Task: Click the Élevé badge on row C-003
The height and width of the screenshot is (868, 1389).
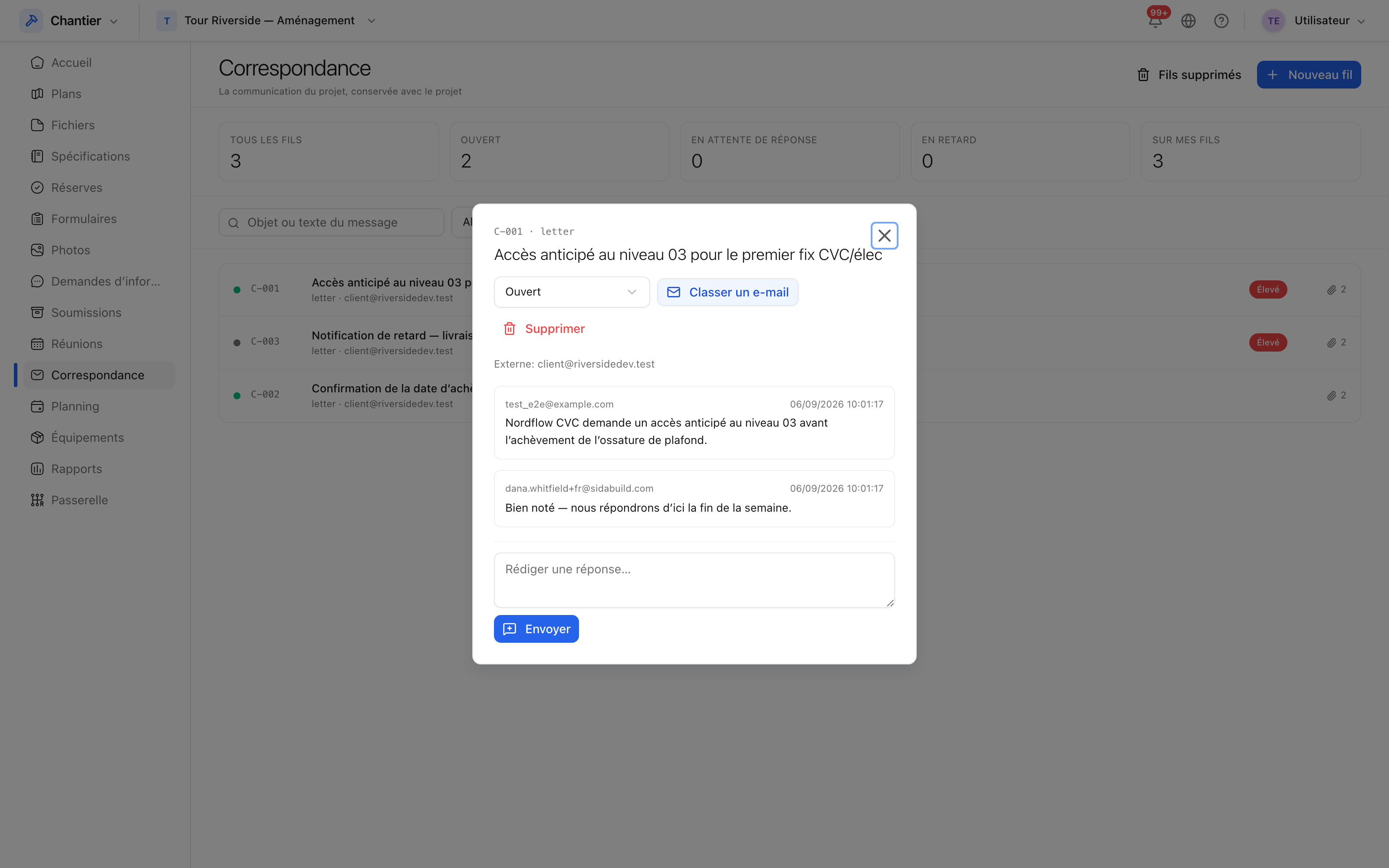Action: (1268, 343)
